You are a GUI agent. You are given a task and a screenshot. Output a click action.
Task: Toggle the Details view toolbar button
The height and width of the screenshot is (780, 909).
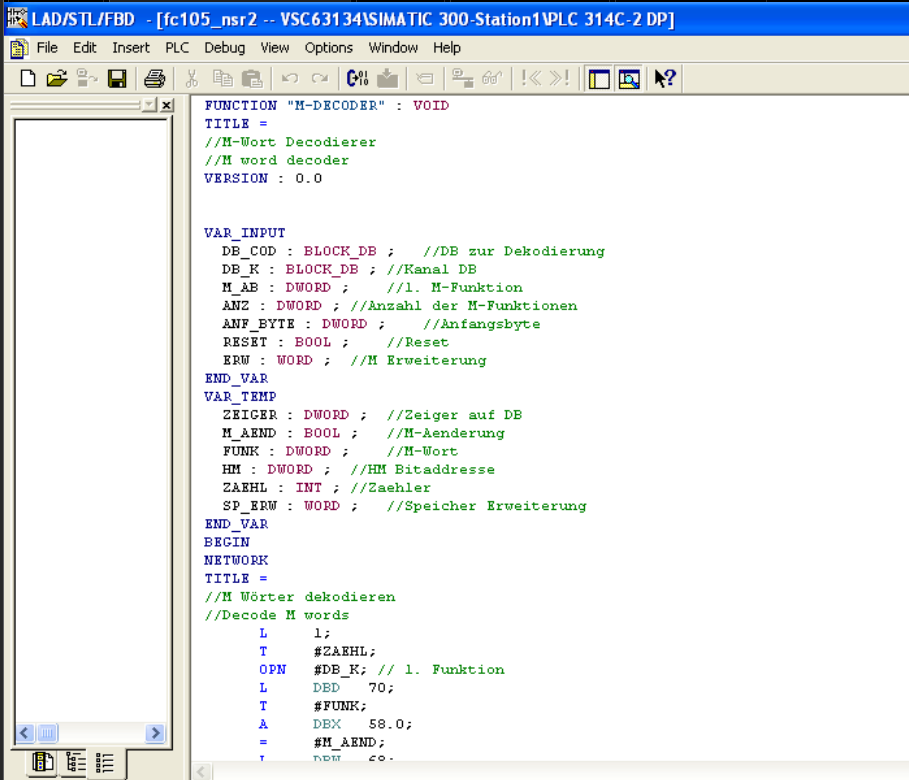point(628,78)
